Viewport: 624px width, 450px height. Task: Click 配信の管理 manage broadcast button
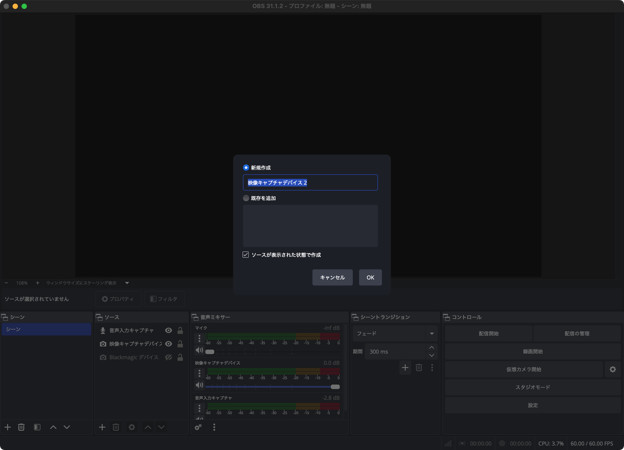point(577,333)
